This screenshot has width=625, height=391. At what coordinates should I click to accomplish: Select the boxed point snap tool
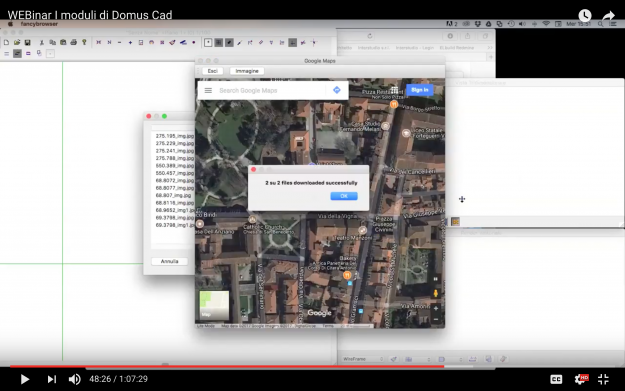208,42
